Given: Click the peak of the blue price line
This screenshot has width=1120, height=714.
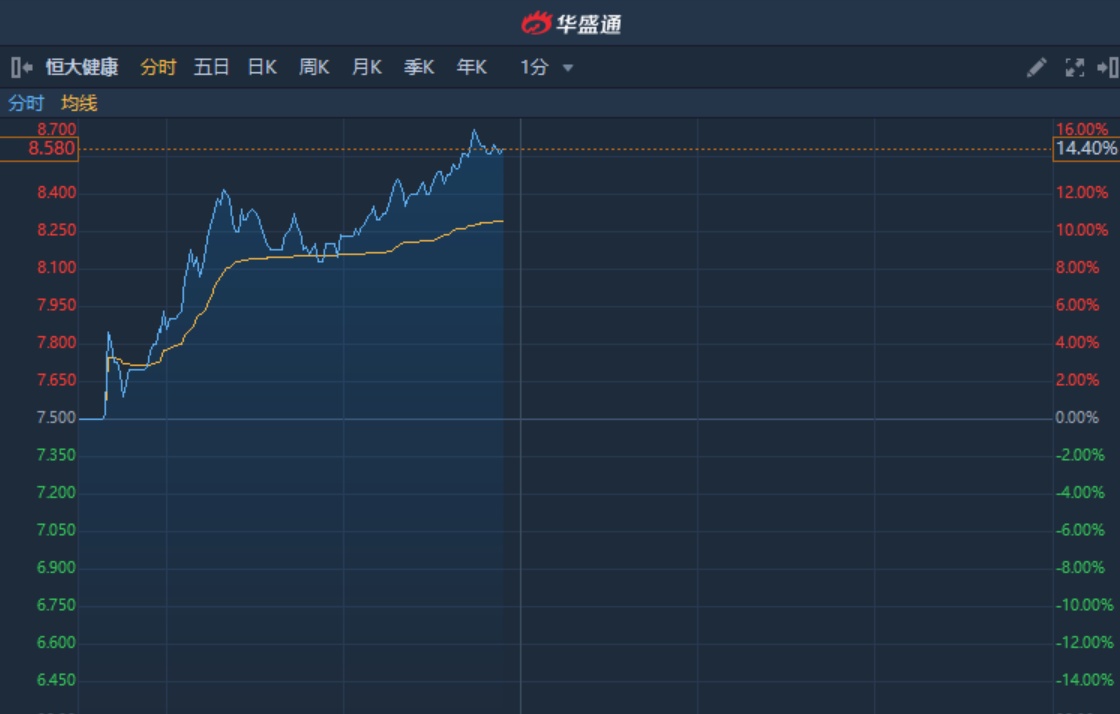Looking at the screenshot, I should [x=474, y=131].
